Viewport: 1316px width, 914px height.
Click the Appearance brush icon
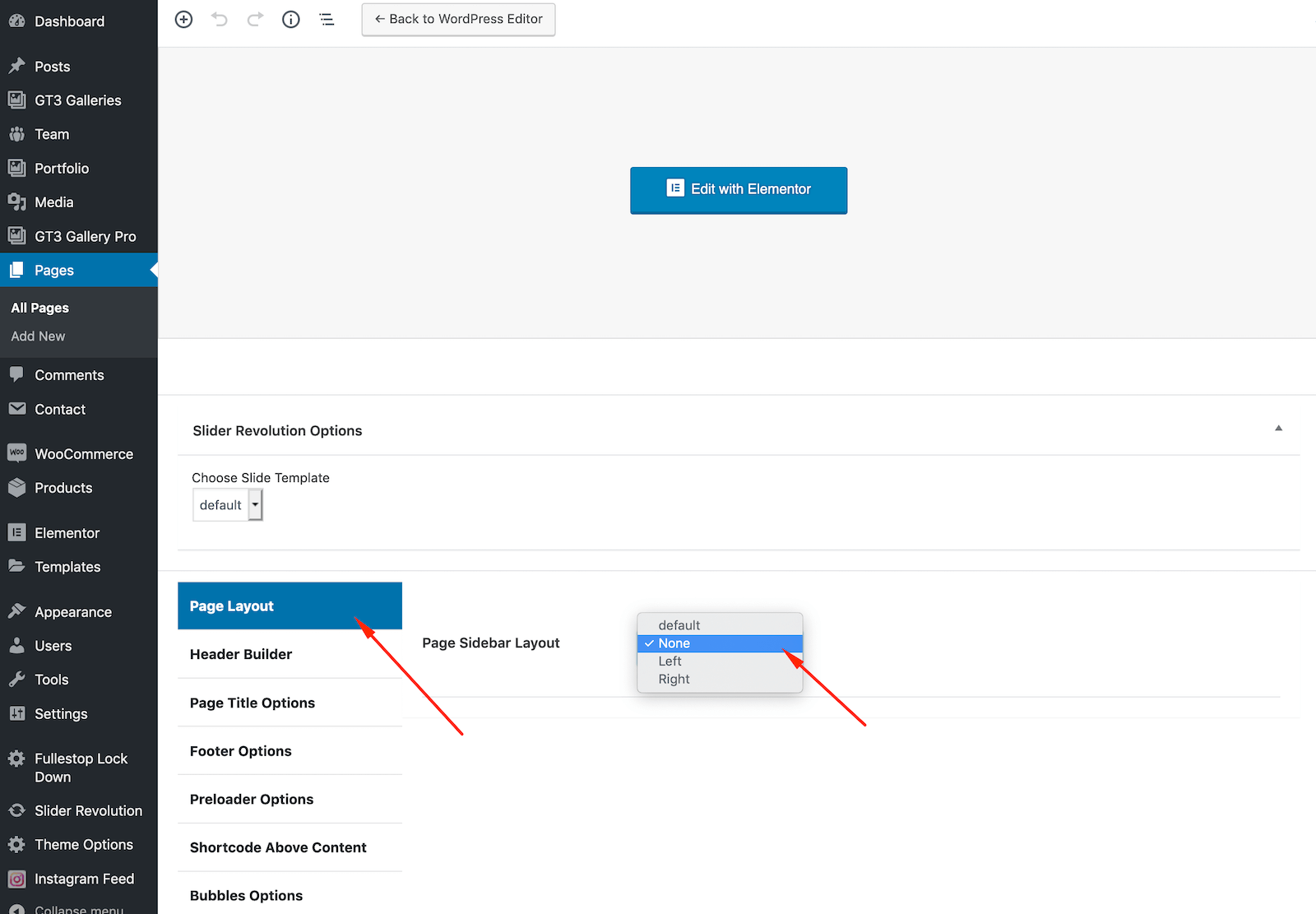[x=16, y=611]
